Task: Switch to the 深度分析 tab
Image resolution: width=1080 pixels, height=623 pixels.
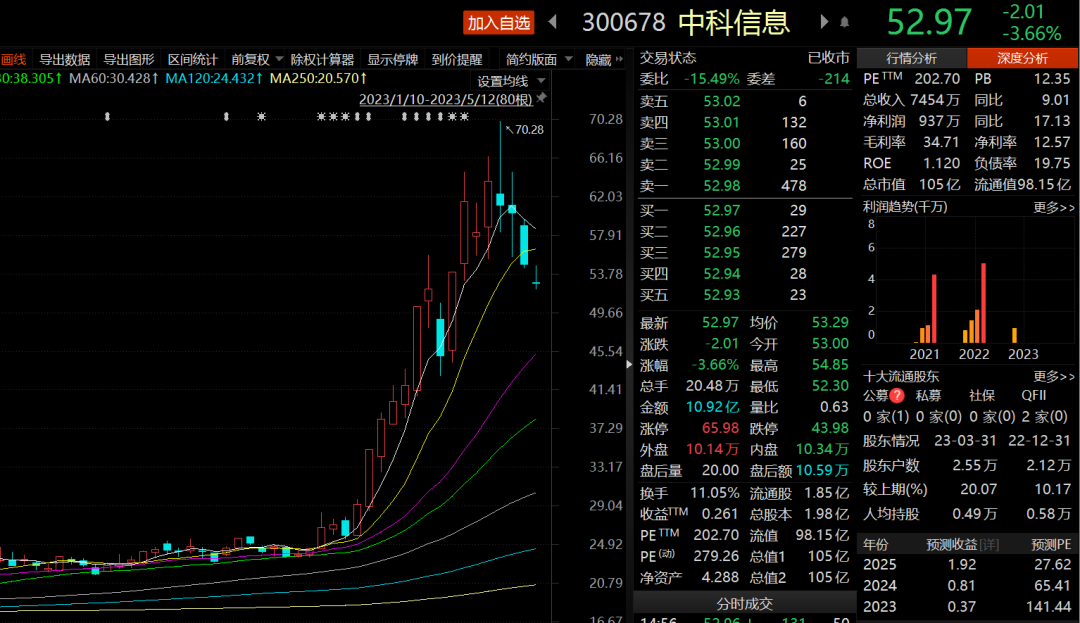Action: pyautogui.click(x=1022, y=59)
